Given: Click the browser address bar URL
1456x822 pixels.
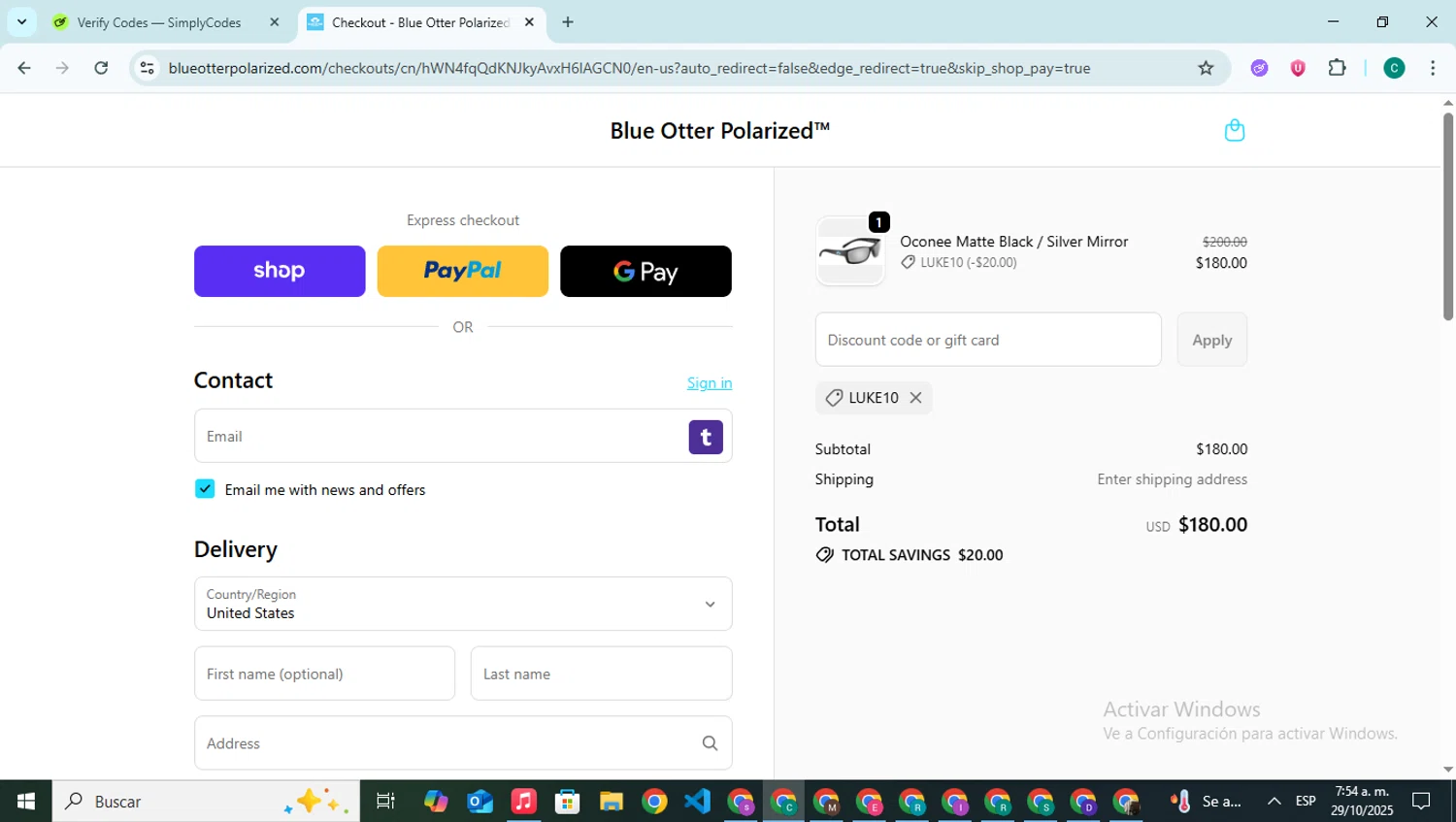Looking at the screenshot, I should pyautogui.click(x=629, y=68).
